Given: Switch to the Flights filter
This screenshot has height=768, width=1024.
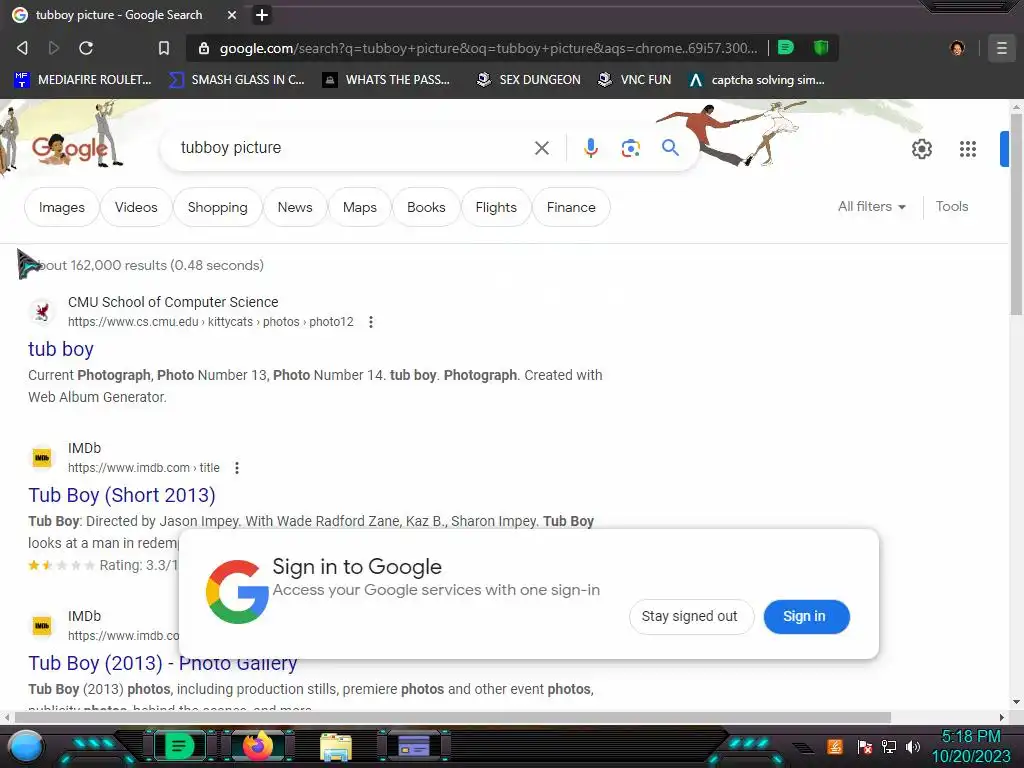Looking at the screenshot, I should (x=496, y=207).
